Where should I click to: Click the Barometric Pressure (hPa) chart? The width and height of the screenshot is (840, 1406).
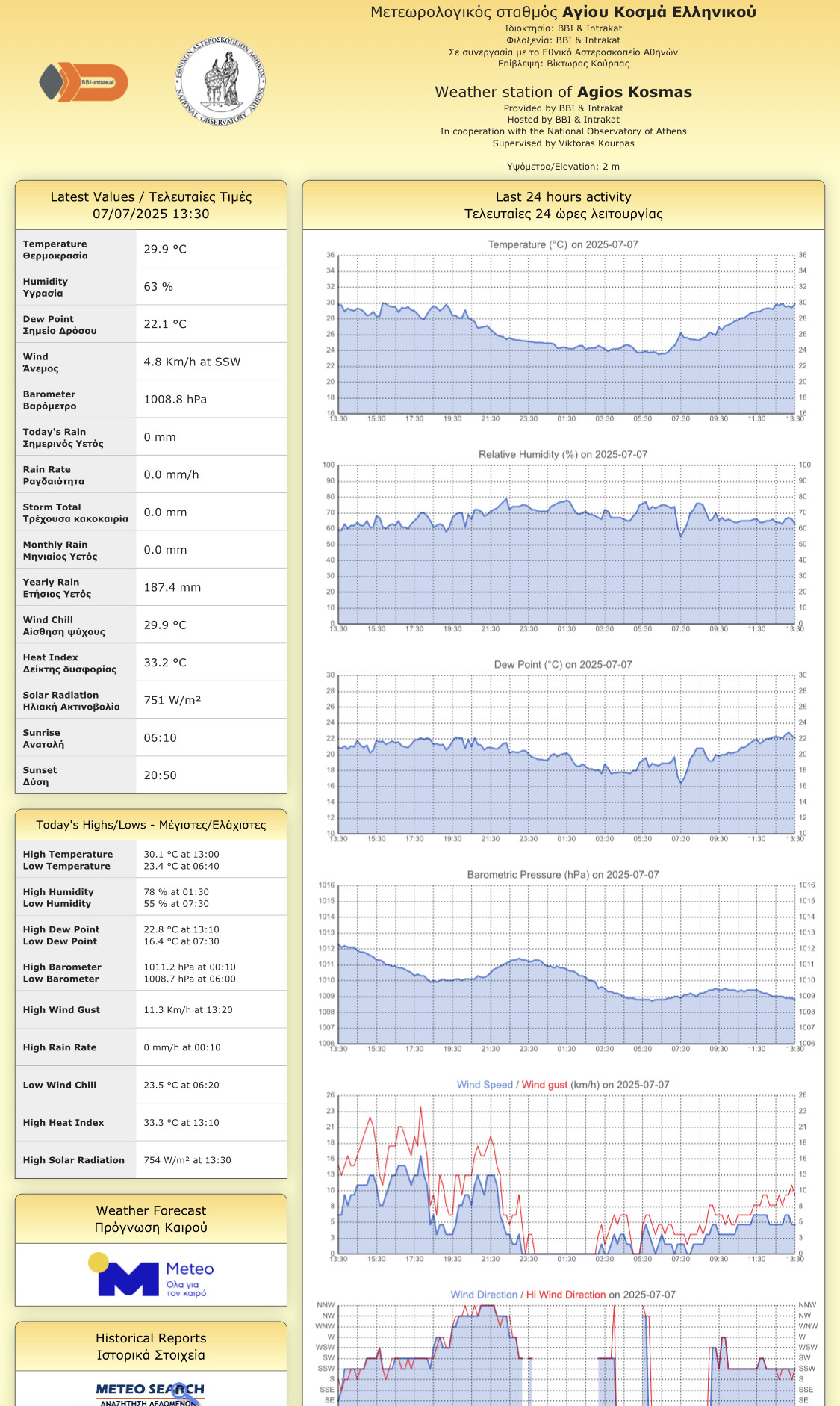point(566,964)
